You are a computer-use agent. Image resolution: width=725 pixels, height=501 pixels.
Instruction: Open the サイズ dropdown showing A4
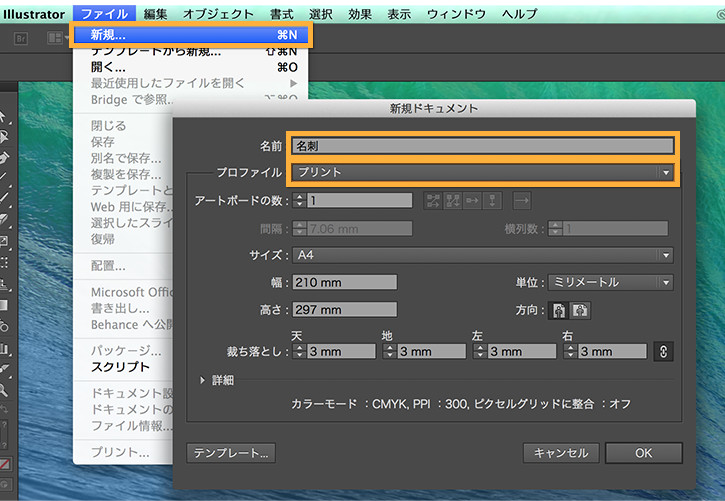click(x=483, y=255)
